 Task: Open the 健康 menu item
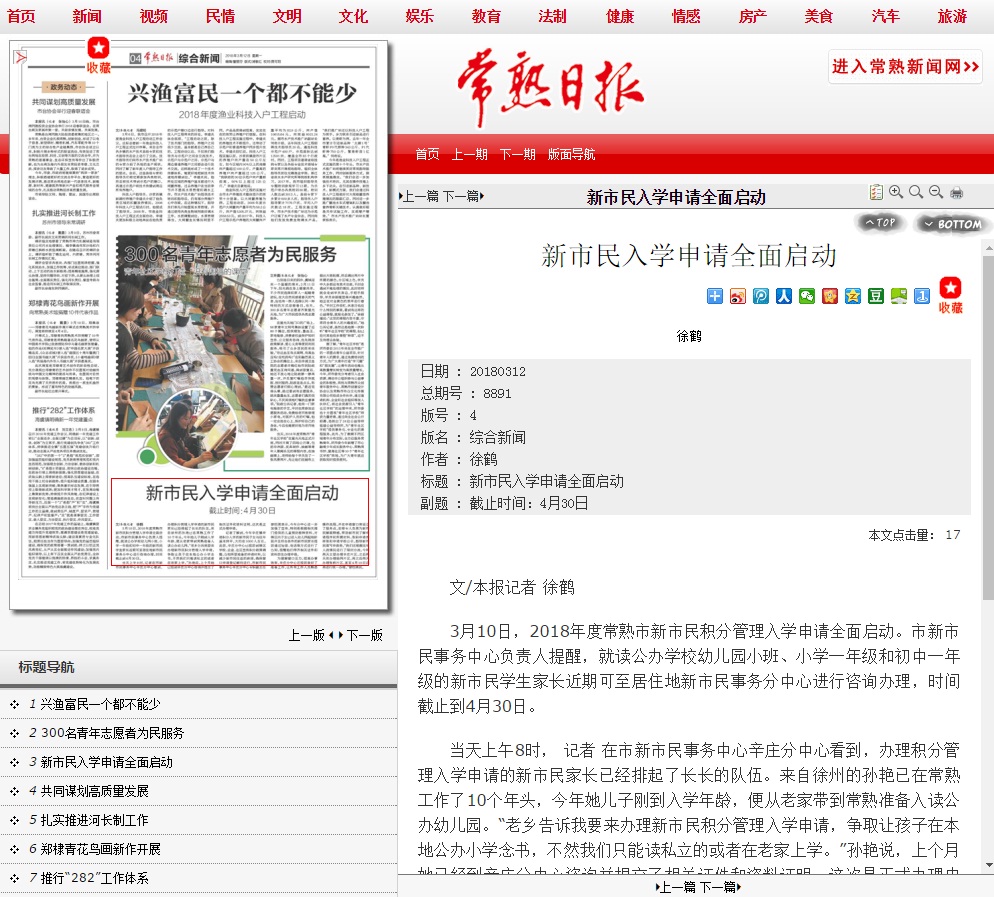[x=619, y=16]
